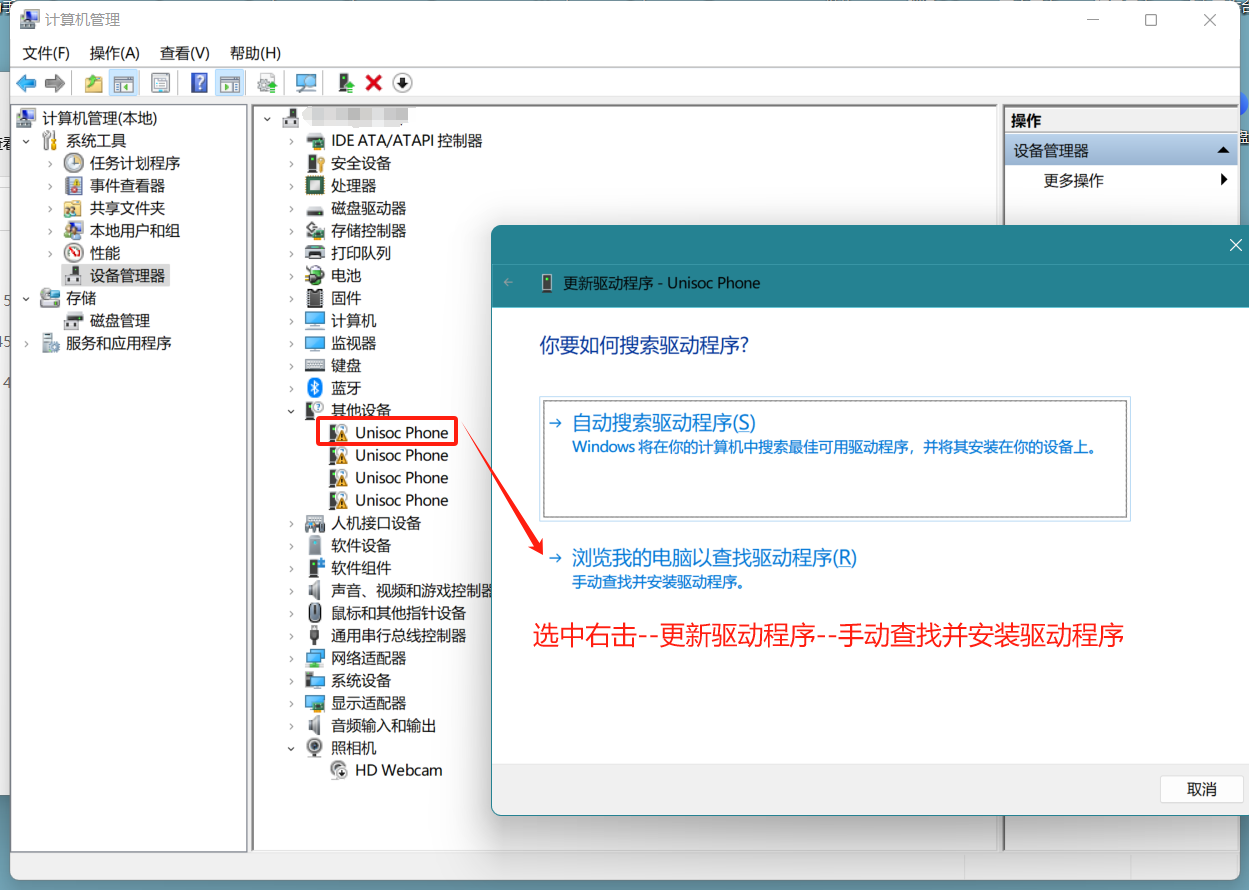Image resolution: width=1249 pixels, height=890 pixels.
Task: Click the clock icon beside 任务计划程序
Action: (x=74, y=163)
